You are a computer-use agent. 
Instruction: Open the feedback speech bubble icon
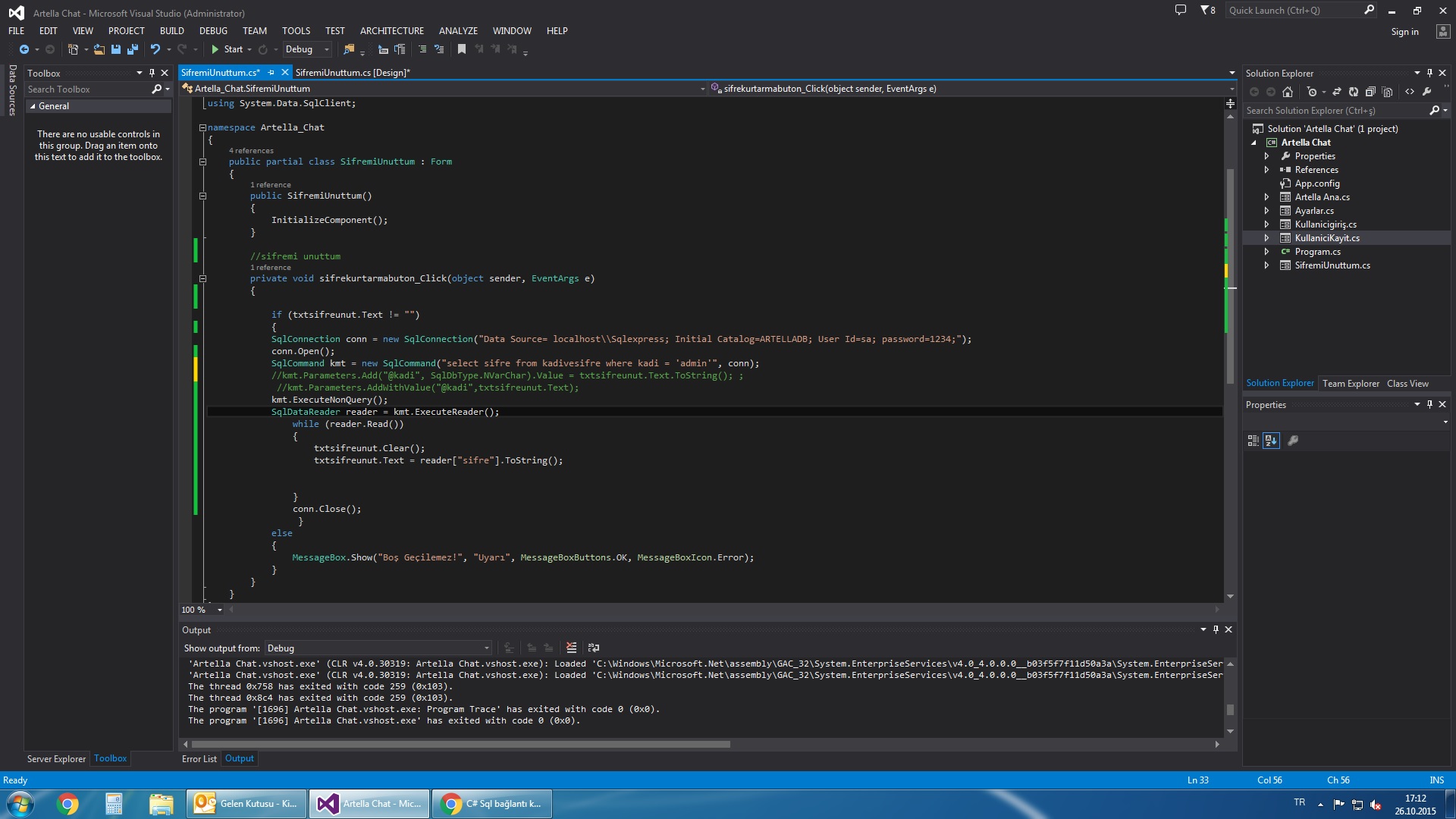[x=1181, y=10]
